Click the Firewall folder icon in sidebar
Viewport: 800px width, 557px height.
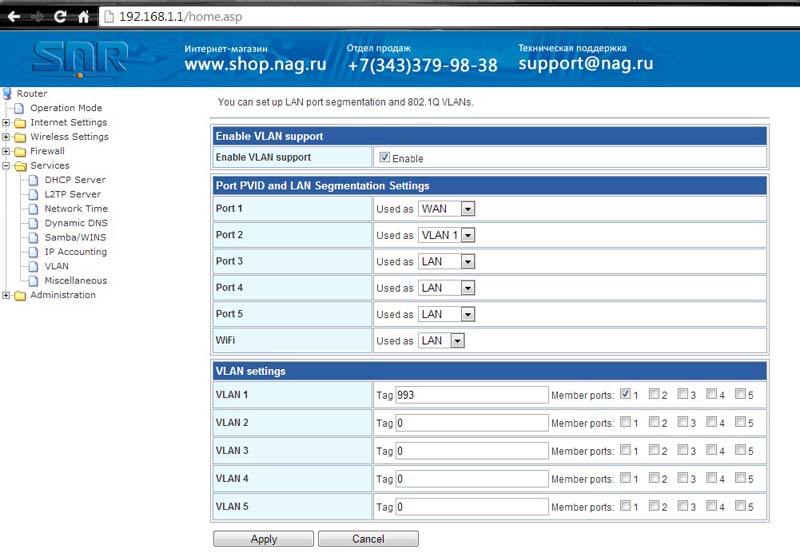(x=19, y=152)
